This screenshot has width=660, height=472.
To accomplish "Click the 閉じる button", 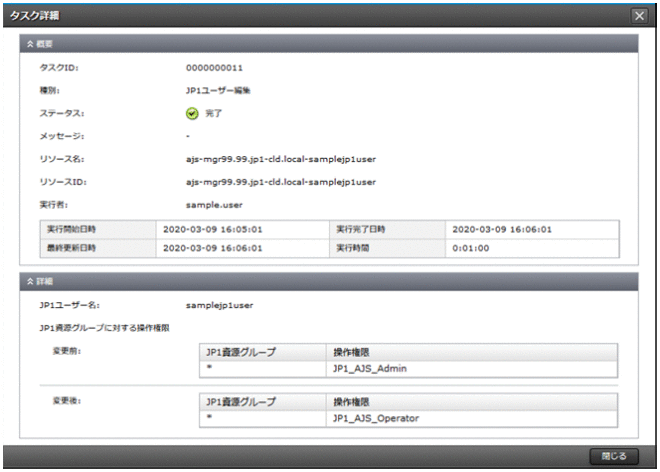I will pyautogui.click(x=614, y=456).
